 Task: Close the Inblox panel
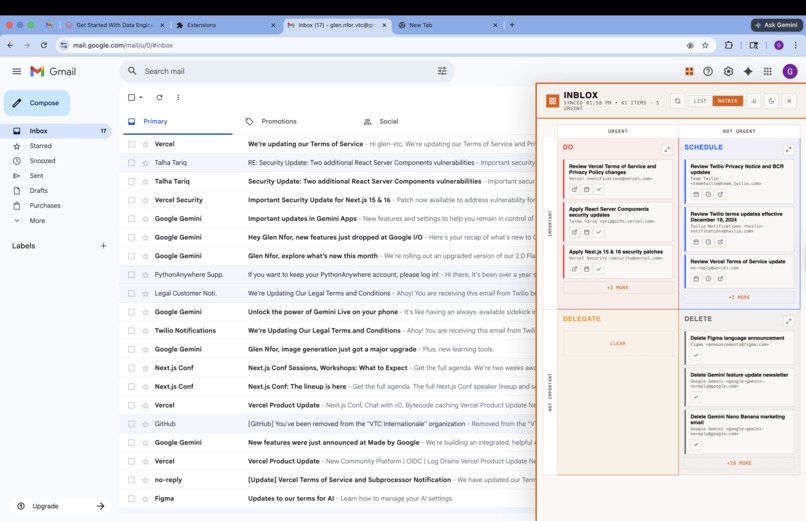tap(789, 101)
